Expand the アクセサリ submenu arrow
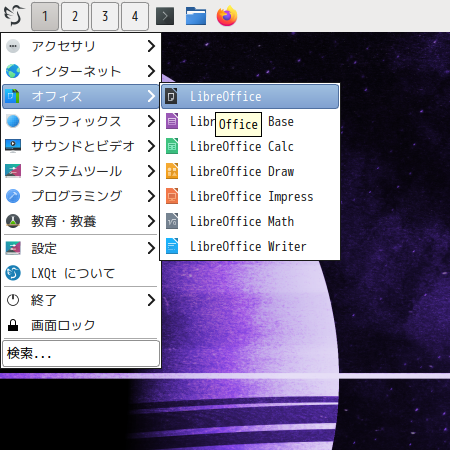This screenshot has height=450, width=450. 151,46
